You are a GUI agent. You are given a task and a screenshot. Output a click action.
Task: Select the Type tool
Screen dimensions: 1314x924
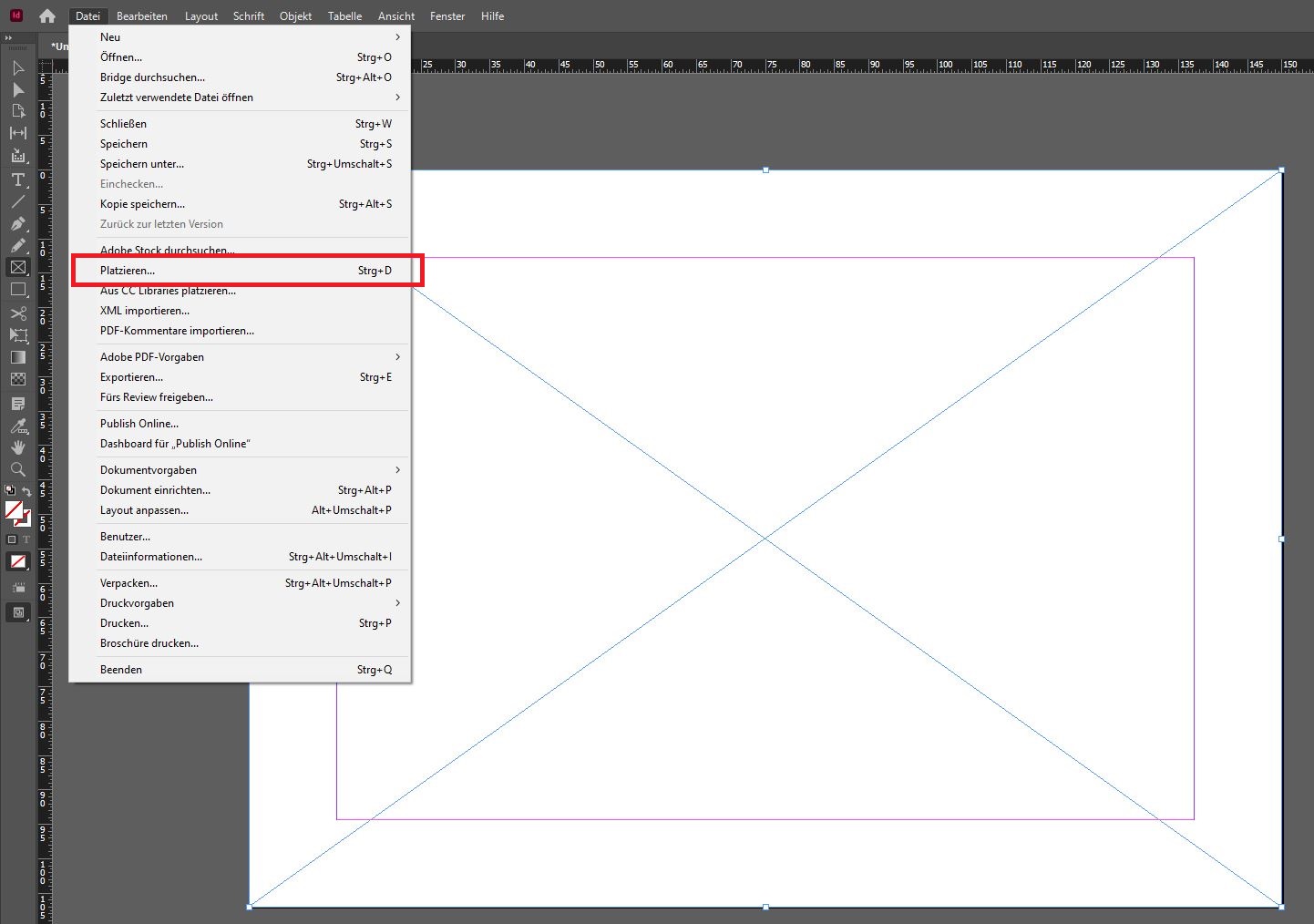pos(17,180)
